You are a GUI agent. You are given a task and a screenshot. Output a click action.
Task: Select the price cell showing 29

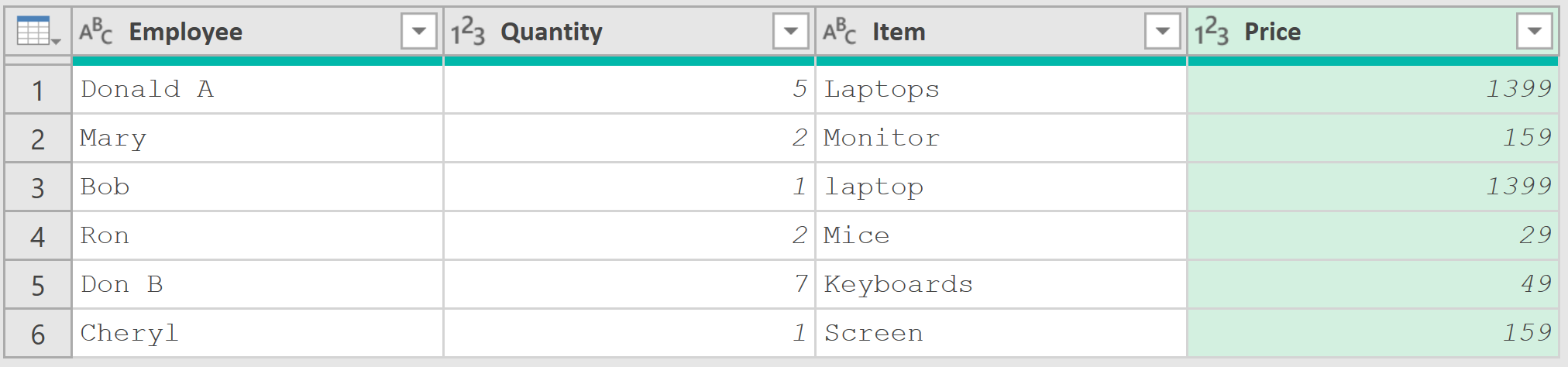point(1373,236)
